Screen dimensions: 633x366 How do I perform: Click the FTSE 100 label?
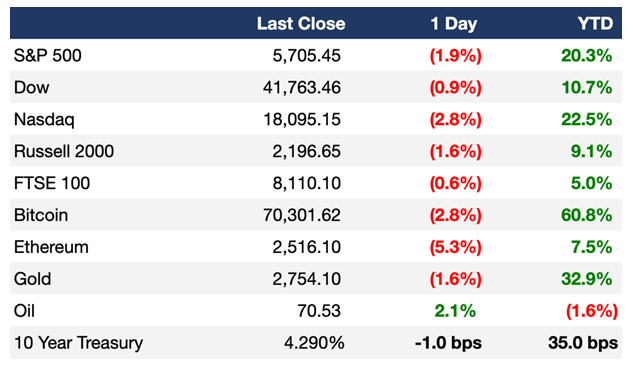(x=52, y=183)
